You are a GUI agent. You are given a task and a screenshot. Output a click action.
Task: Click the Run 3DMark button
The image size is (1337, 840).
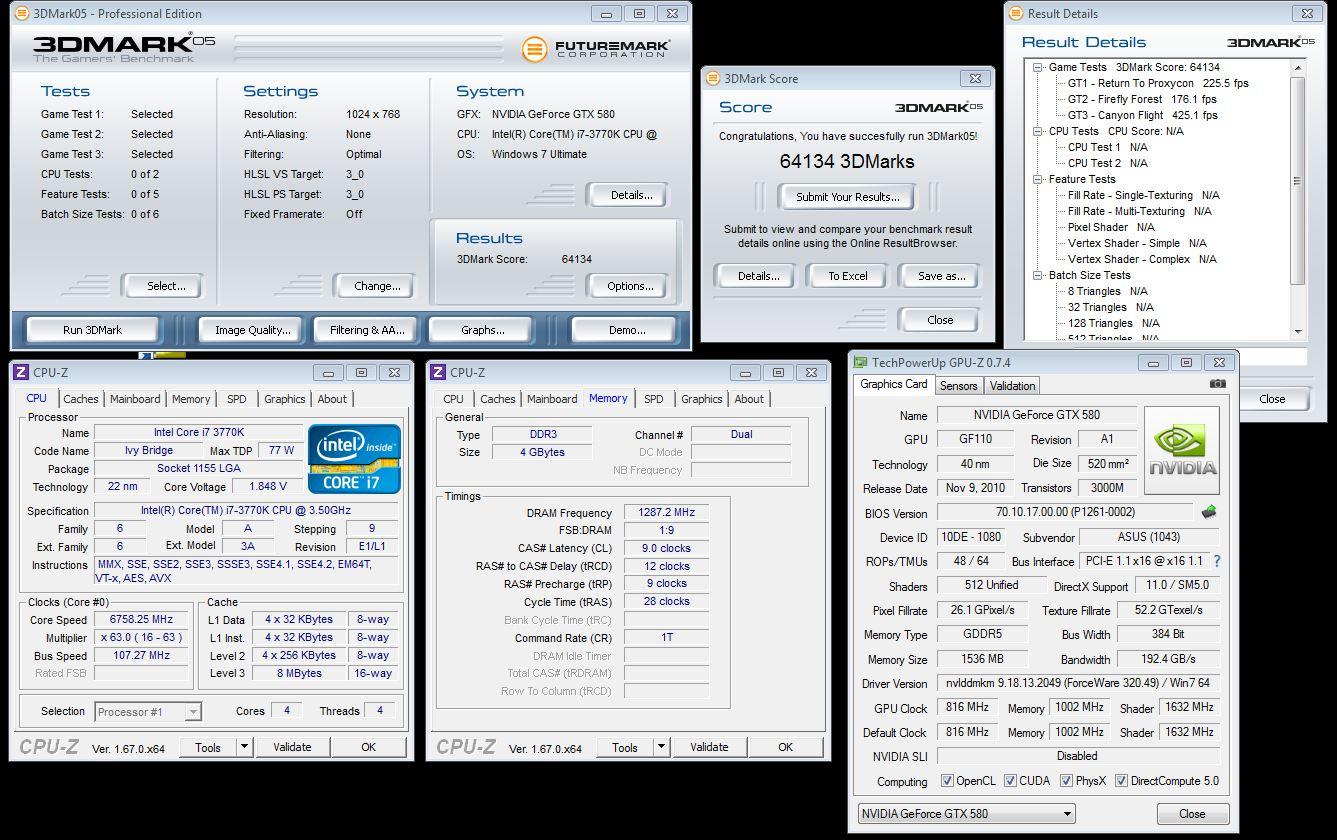point(92,330)
